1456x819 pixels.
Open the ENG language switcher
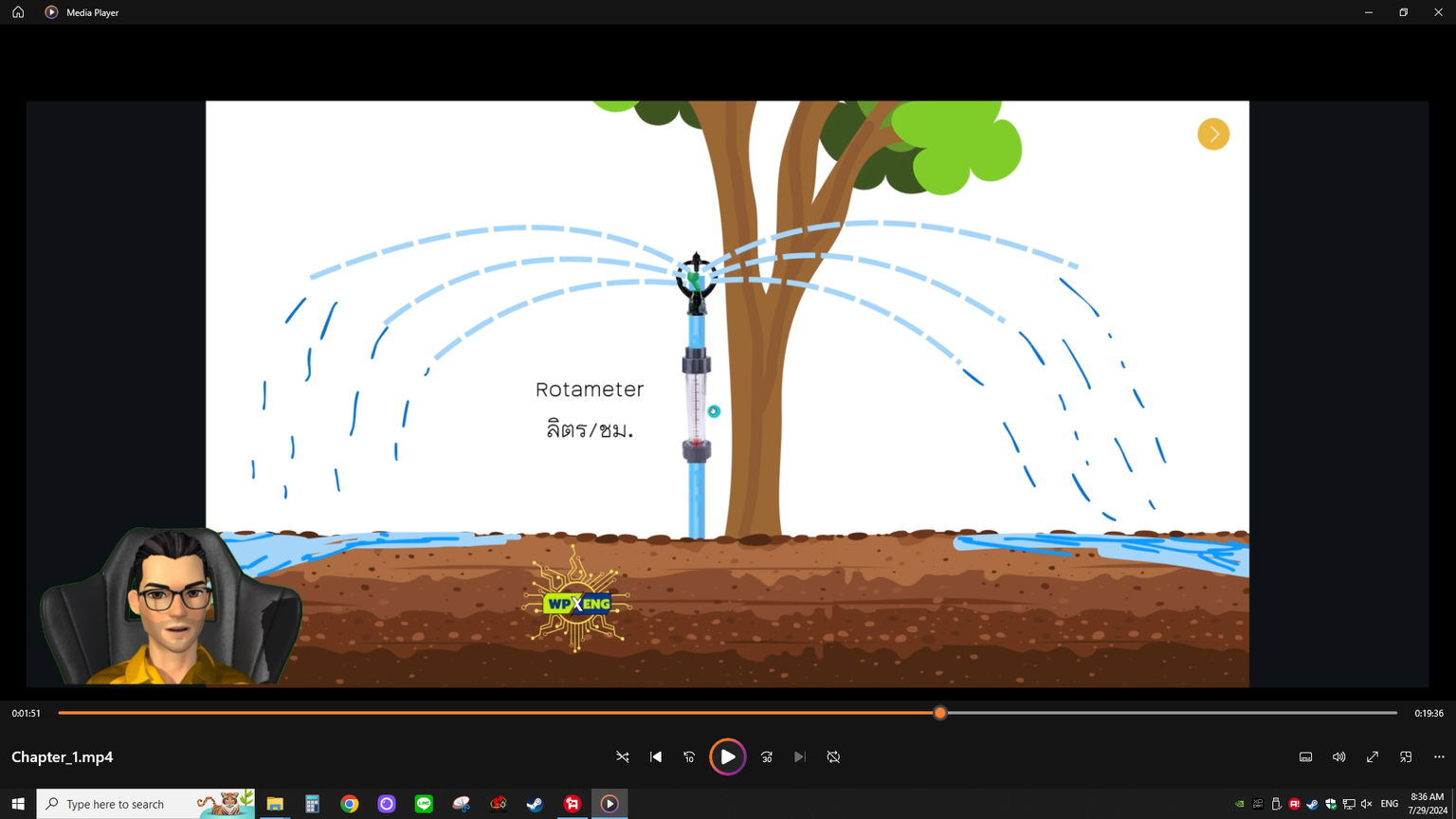(1389, 804)
